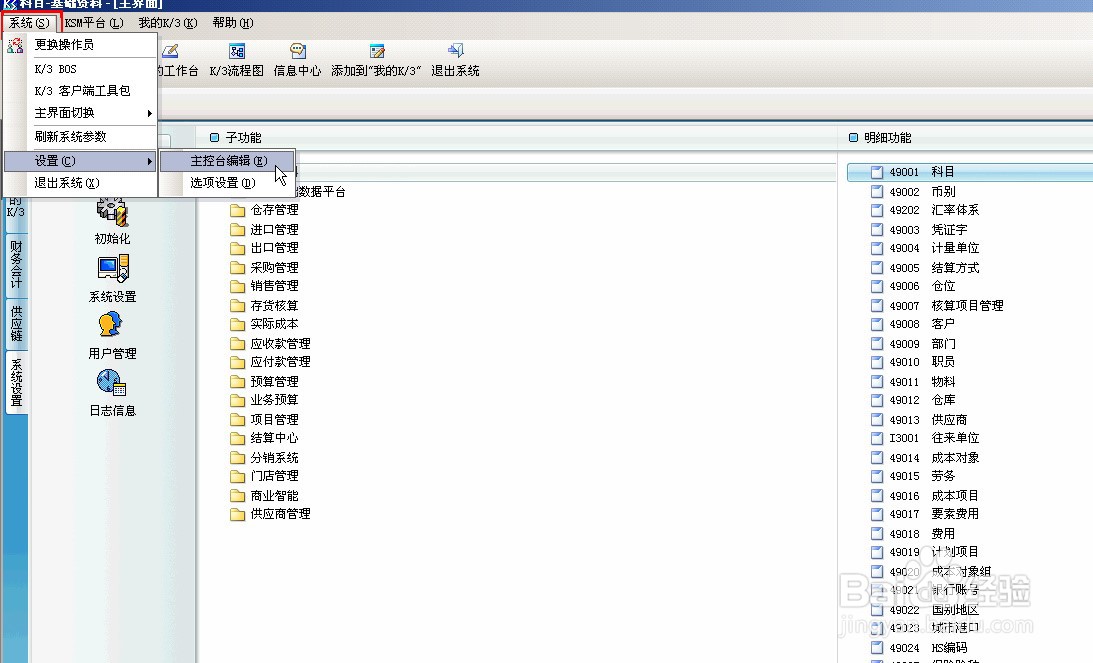Open the K/3流程图 toolbar icon
The width and height of the screenshot is (1093, 663).
237,57
